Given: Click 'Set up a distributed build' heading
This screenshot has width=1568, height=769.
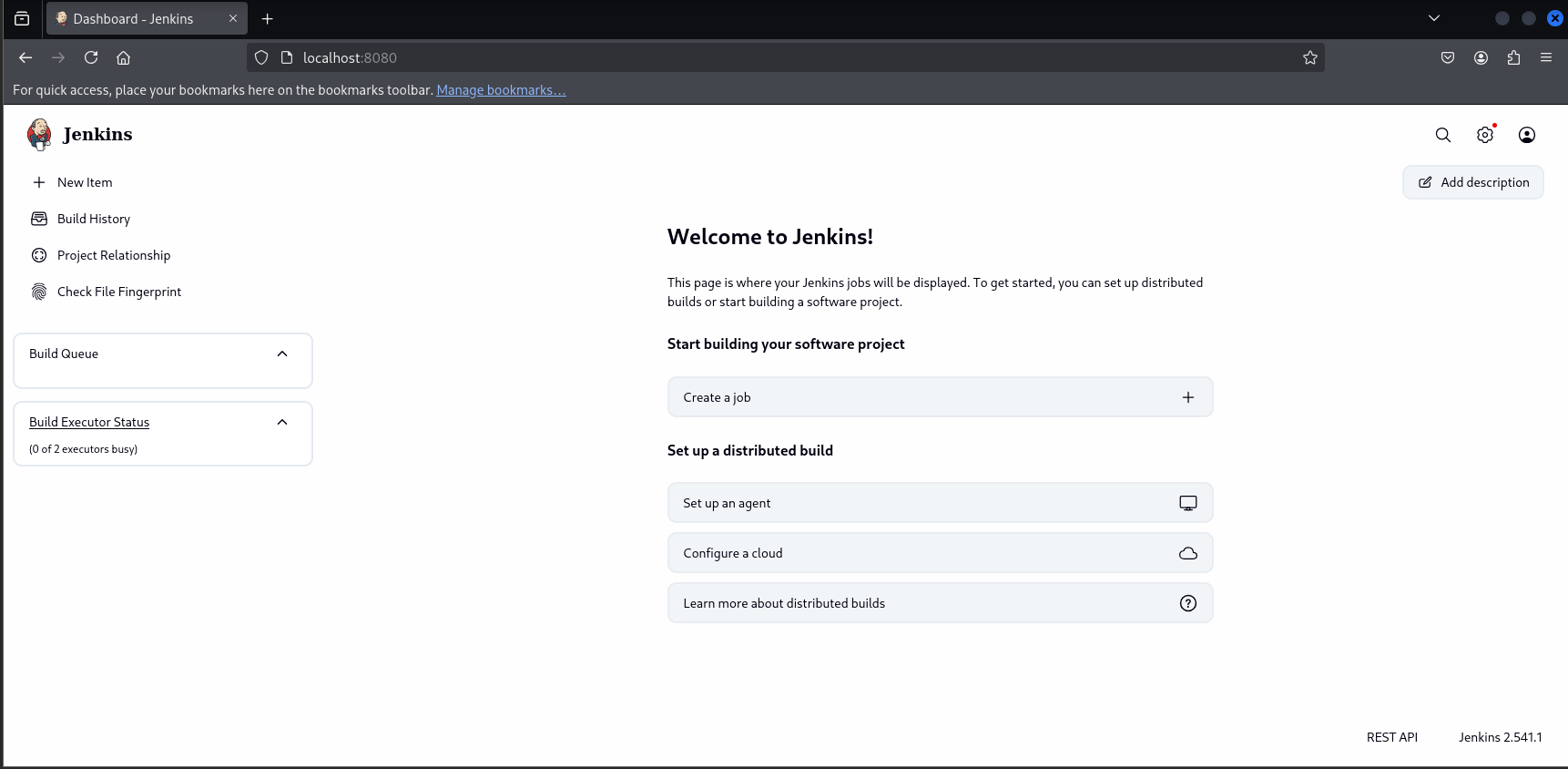Looking at the screenshot, I should [750, 451].
